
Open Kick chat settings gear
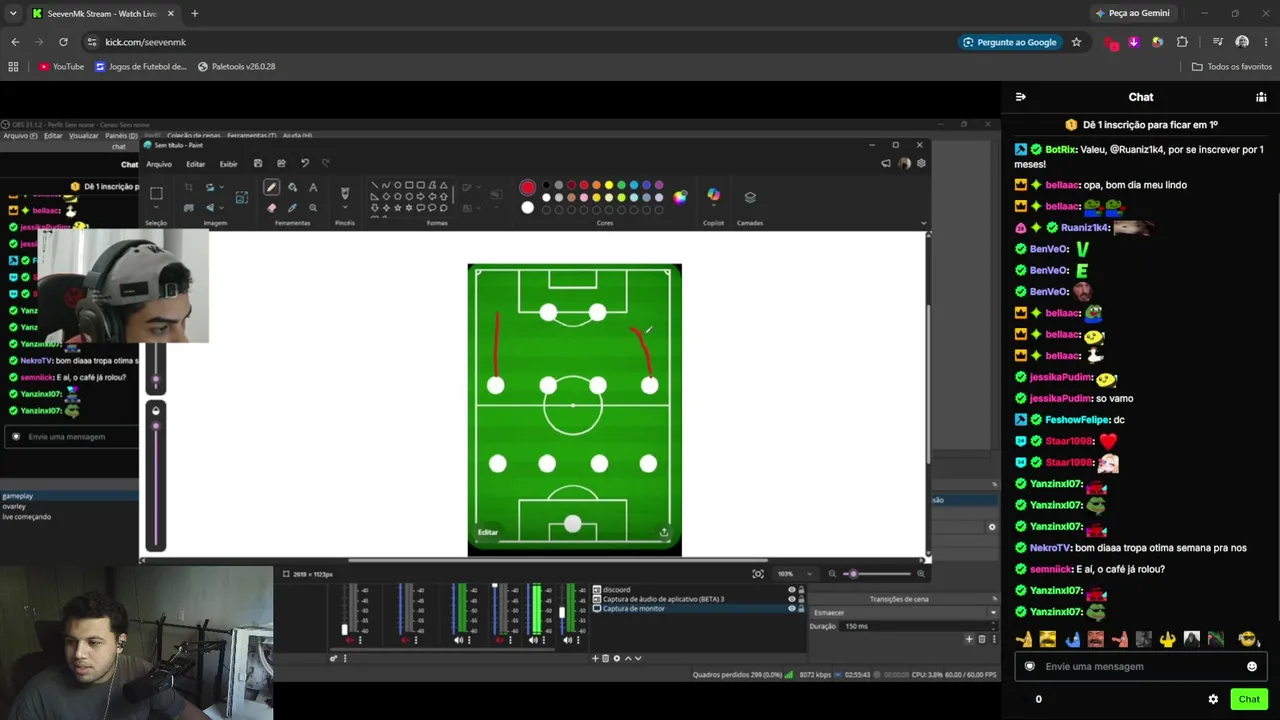click(x=1213, y=699)
